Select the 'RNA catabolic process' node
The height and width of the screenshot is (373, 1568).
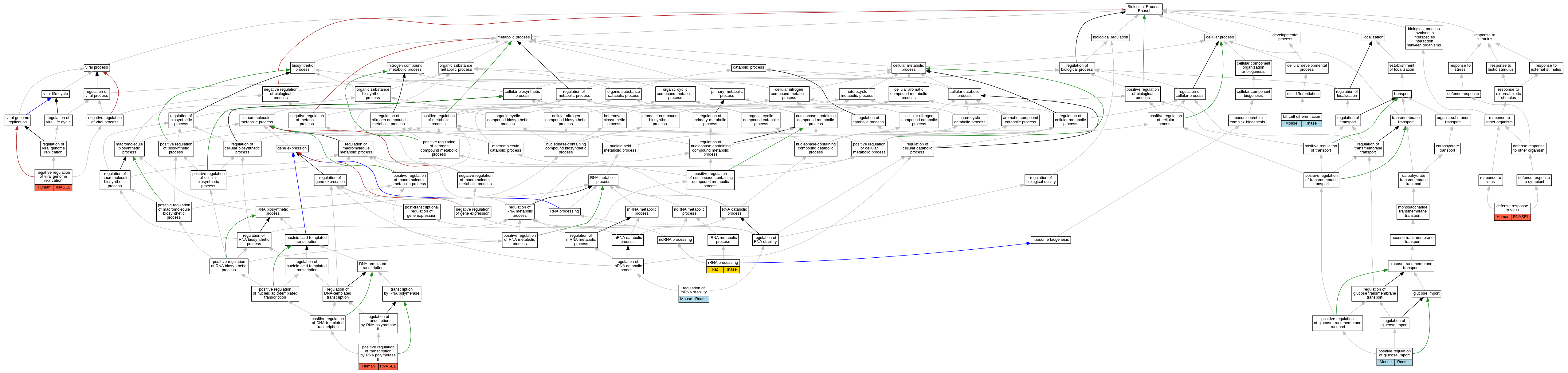(x=735, y=212)
